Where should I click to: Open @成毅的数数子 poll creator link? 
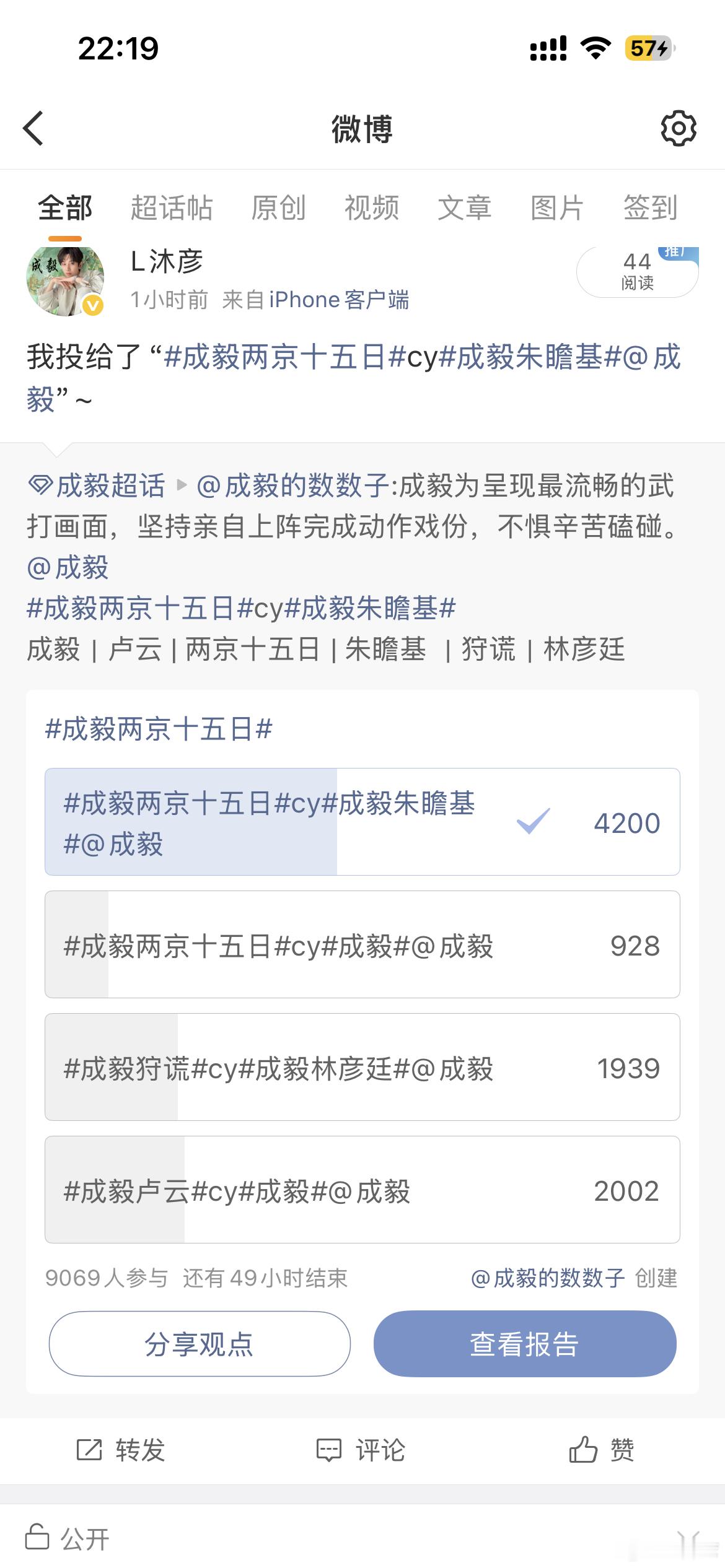click(548, 1278)
